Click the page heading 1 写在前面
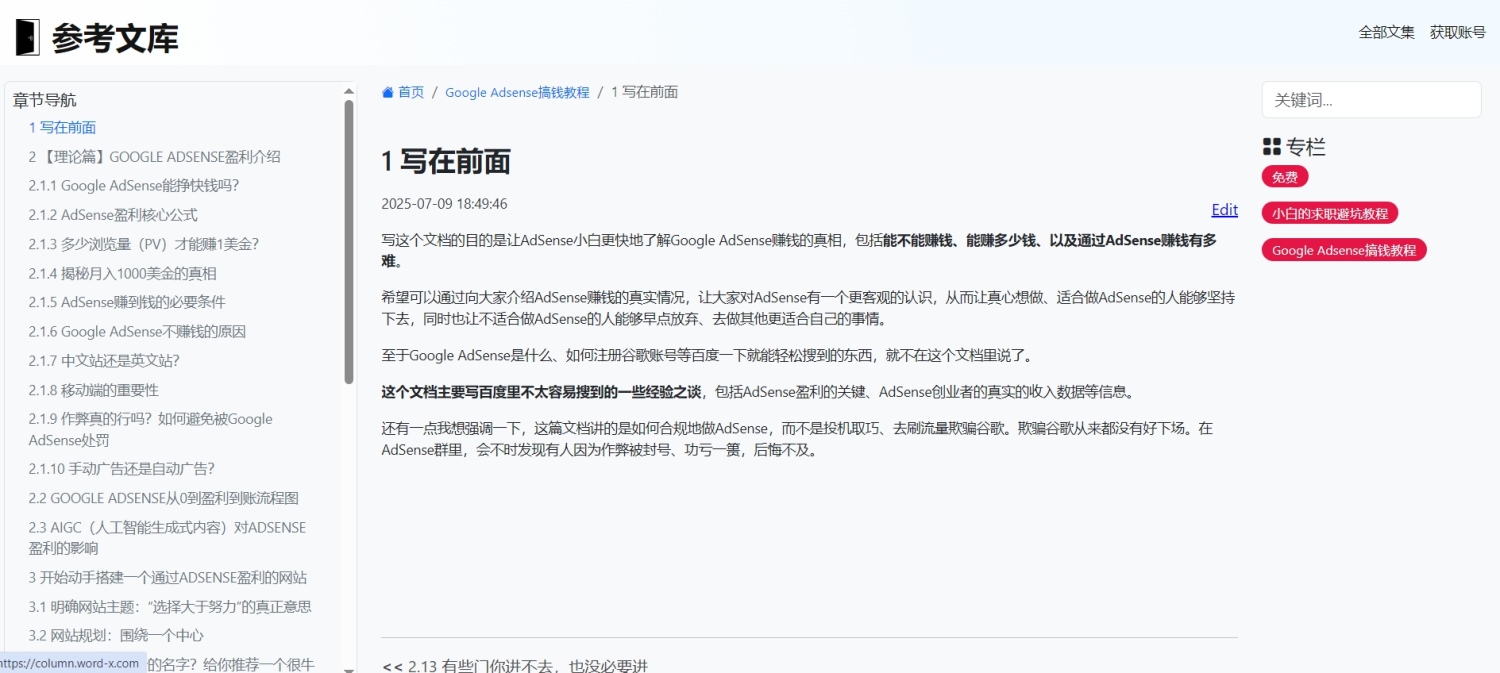 (x=446, y=161)
